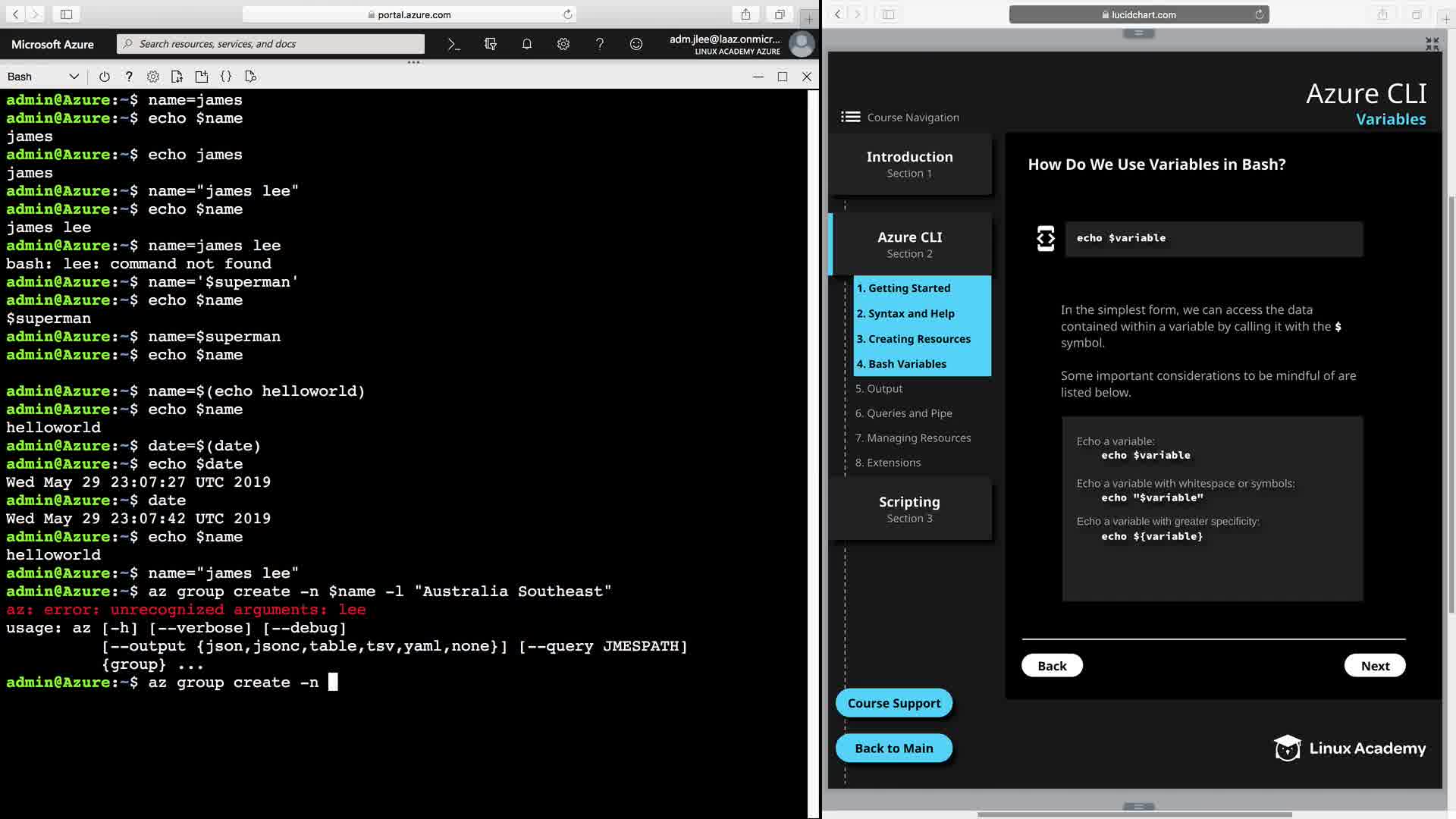Click the Back to Main button
The height and width of the screenshot is (819, 1456).
coord(893,748)
